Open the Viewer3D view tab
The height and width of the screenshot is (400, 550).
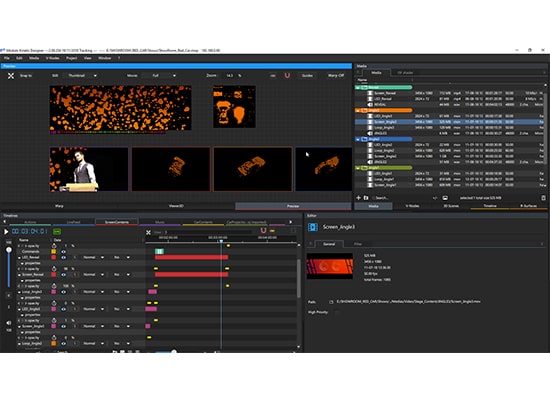coord(176,206)
